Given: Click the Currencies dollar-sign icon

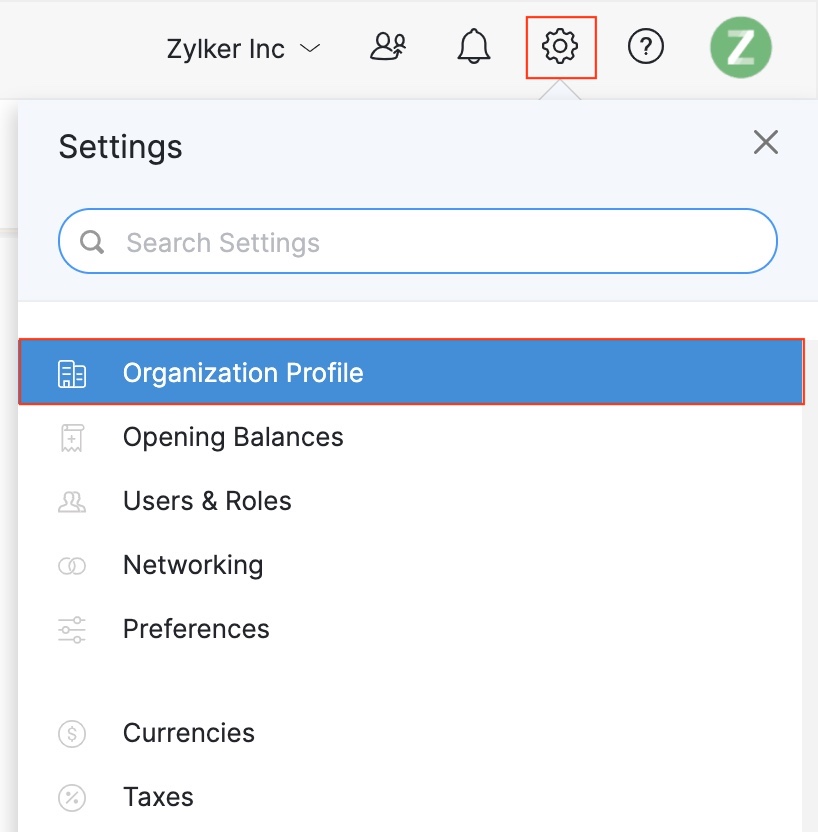Looking at the screenshot, I should [71, 732].
